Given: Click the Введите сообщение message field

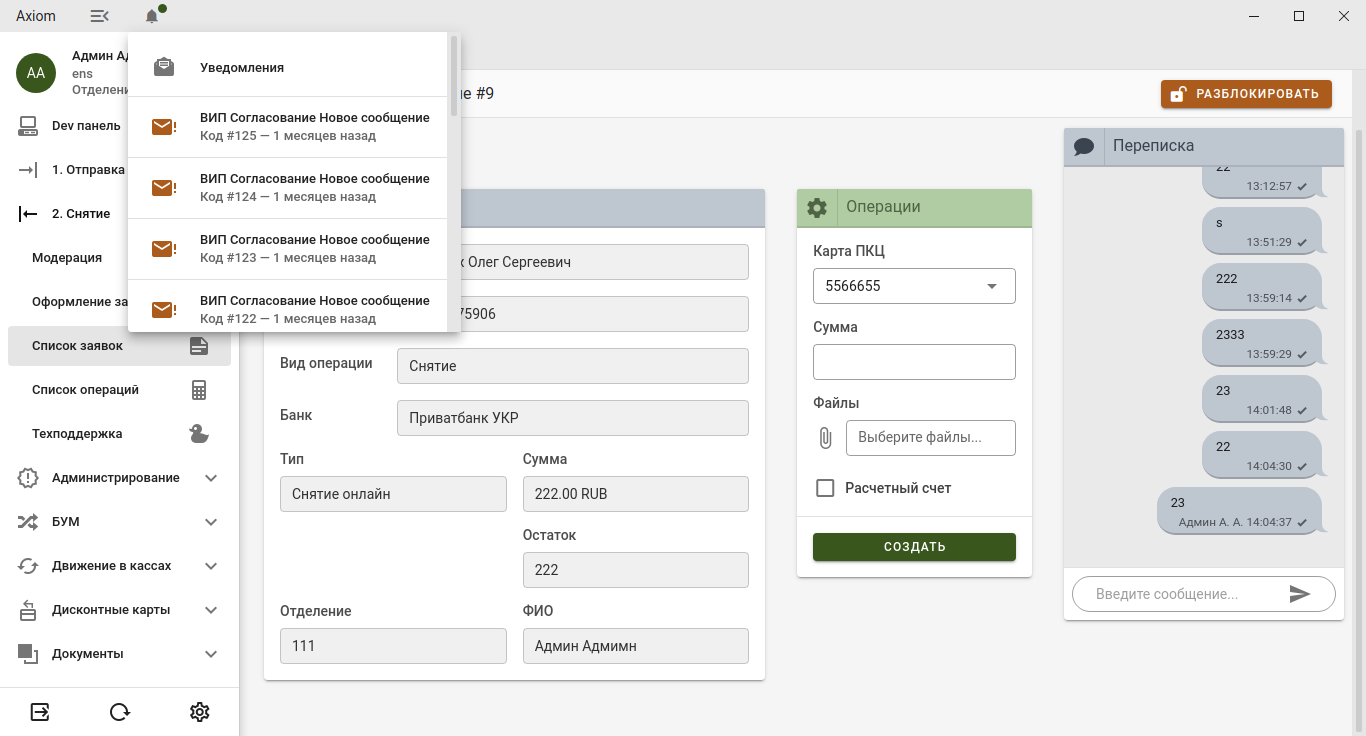Looking at the screenshot, I should pyautogui.click(x=1185, y=594).
